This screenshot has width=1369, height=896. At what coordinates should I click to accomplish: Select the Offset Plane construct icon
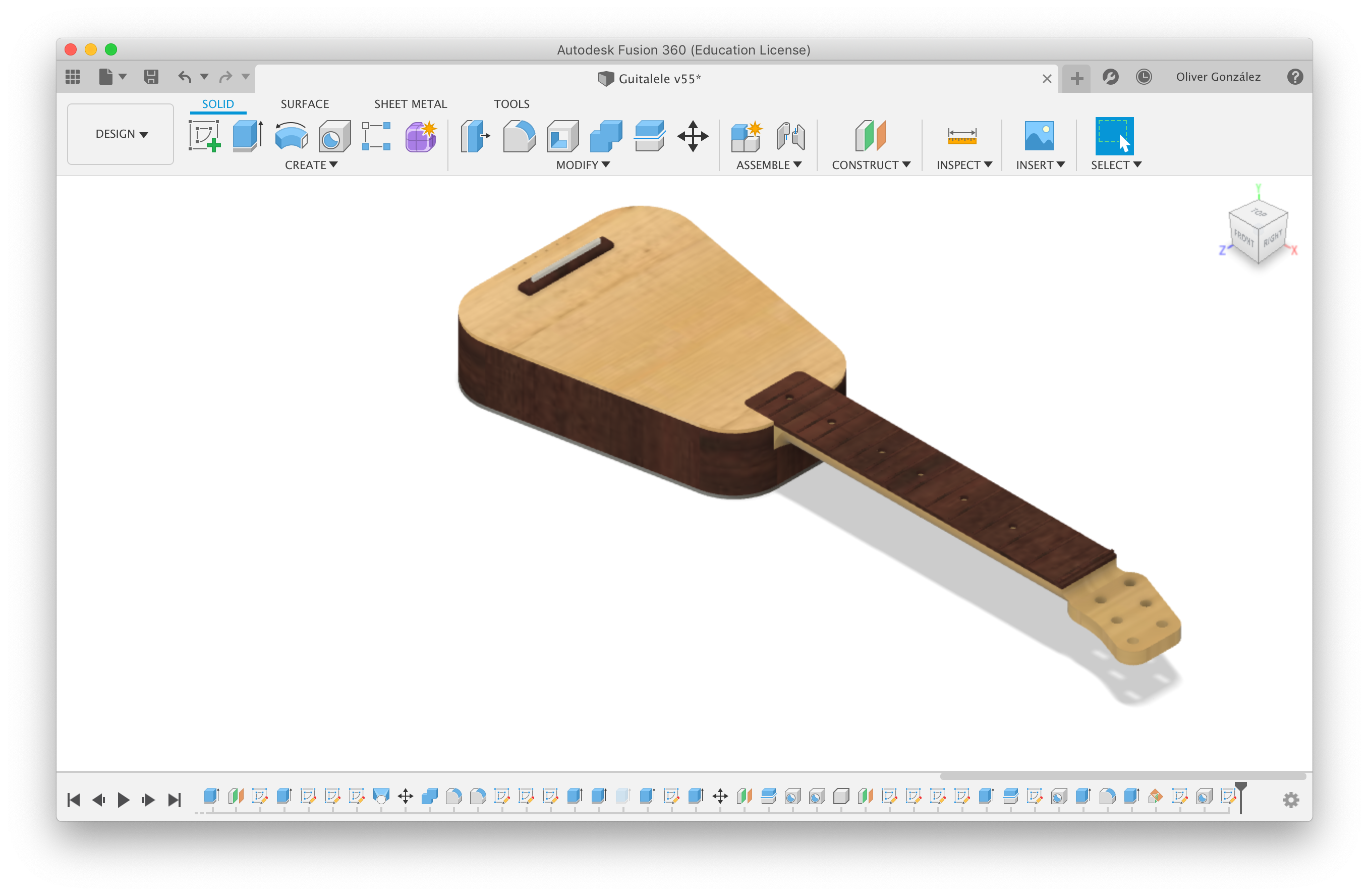click(870, 136)
